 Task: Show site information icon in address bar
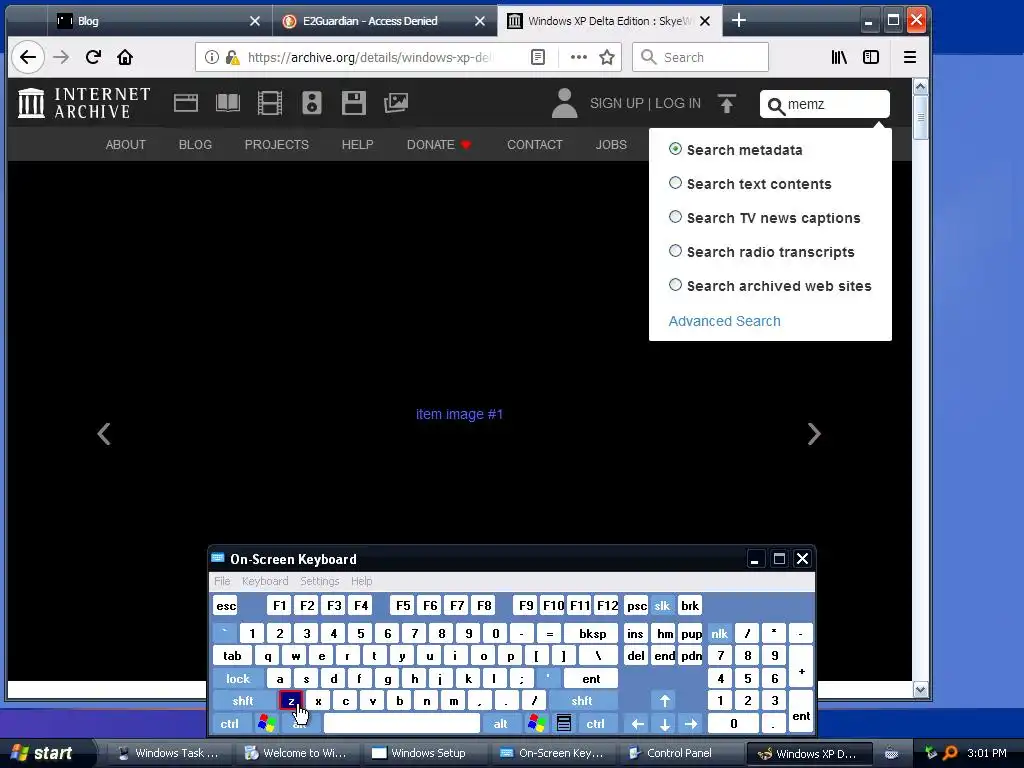(x=212, y=57)
